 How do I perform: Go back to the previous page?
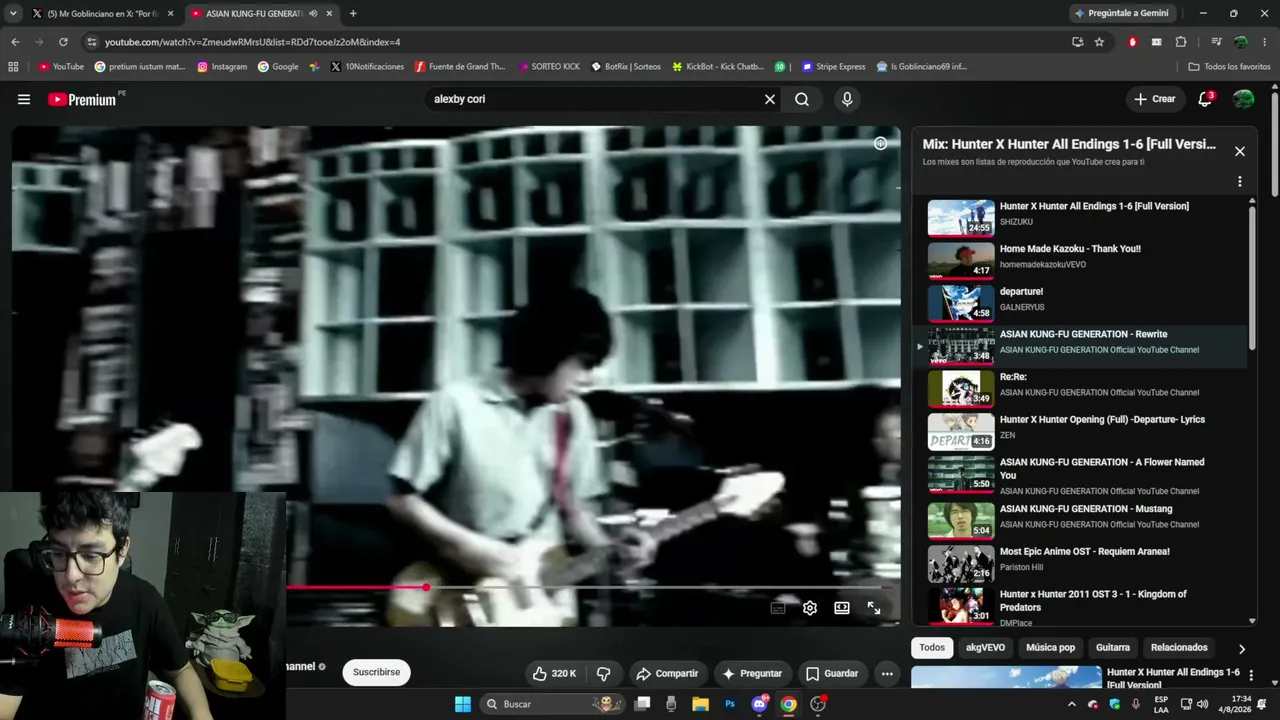pyautogui.click(x=15, y=42)
